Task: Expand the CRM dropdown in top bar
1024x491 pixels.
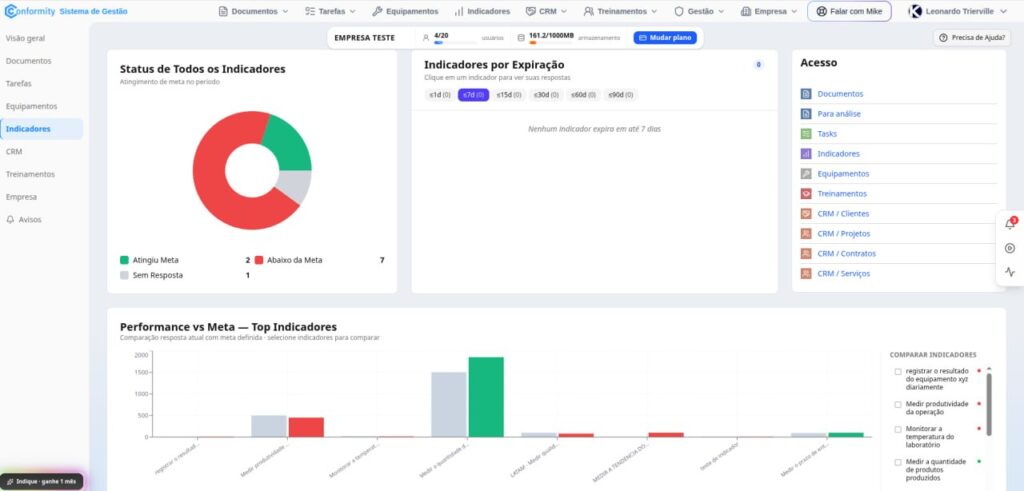Action: (x=564, y=11)
